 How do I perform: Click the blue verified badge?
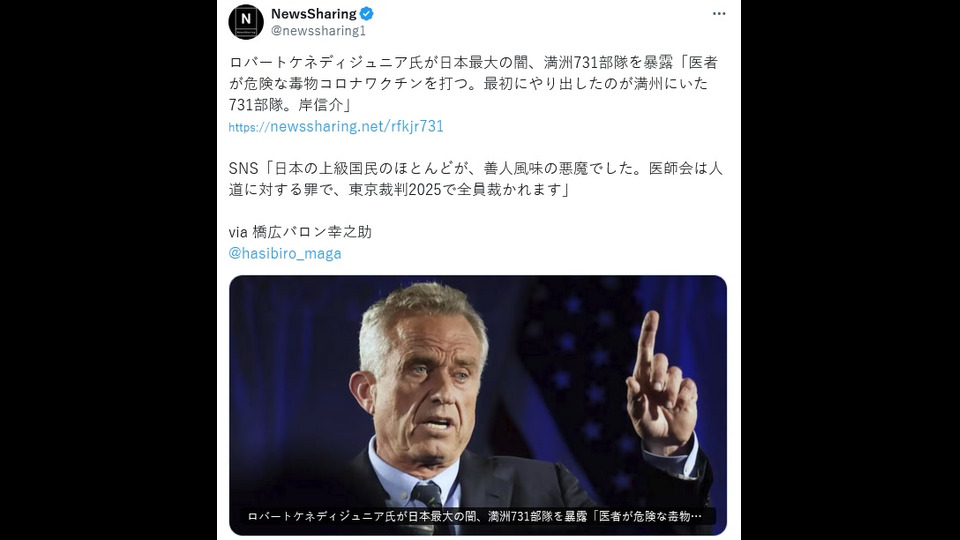click(367, 13)
